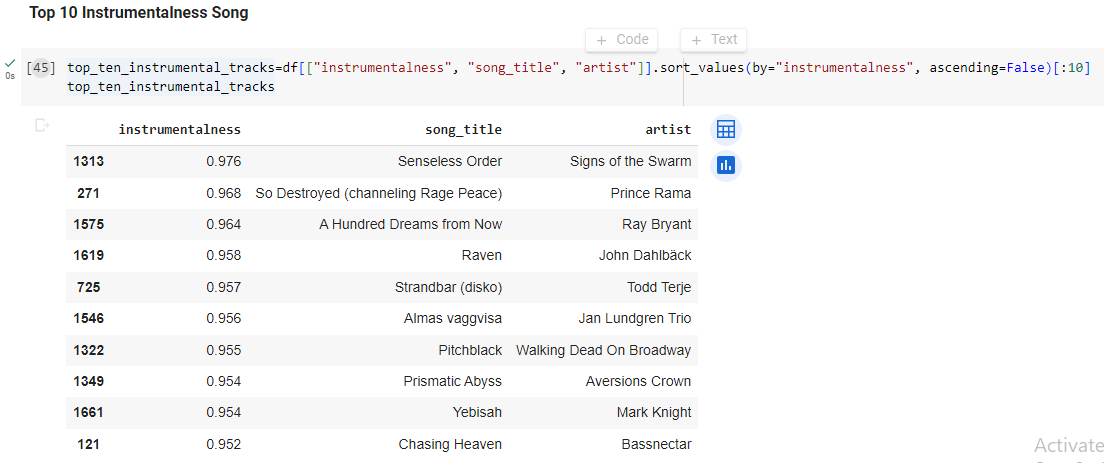
Task: Click the cell output toggle icon
Action: 42,125
